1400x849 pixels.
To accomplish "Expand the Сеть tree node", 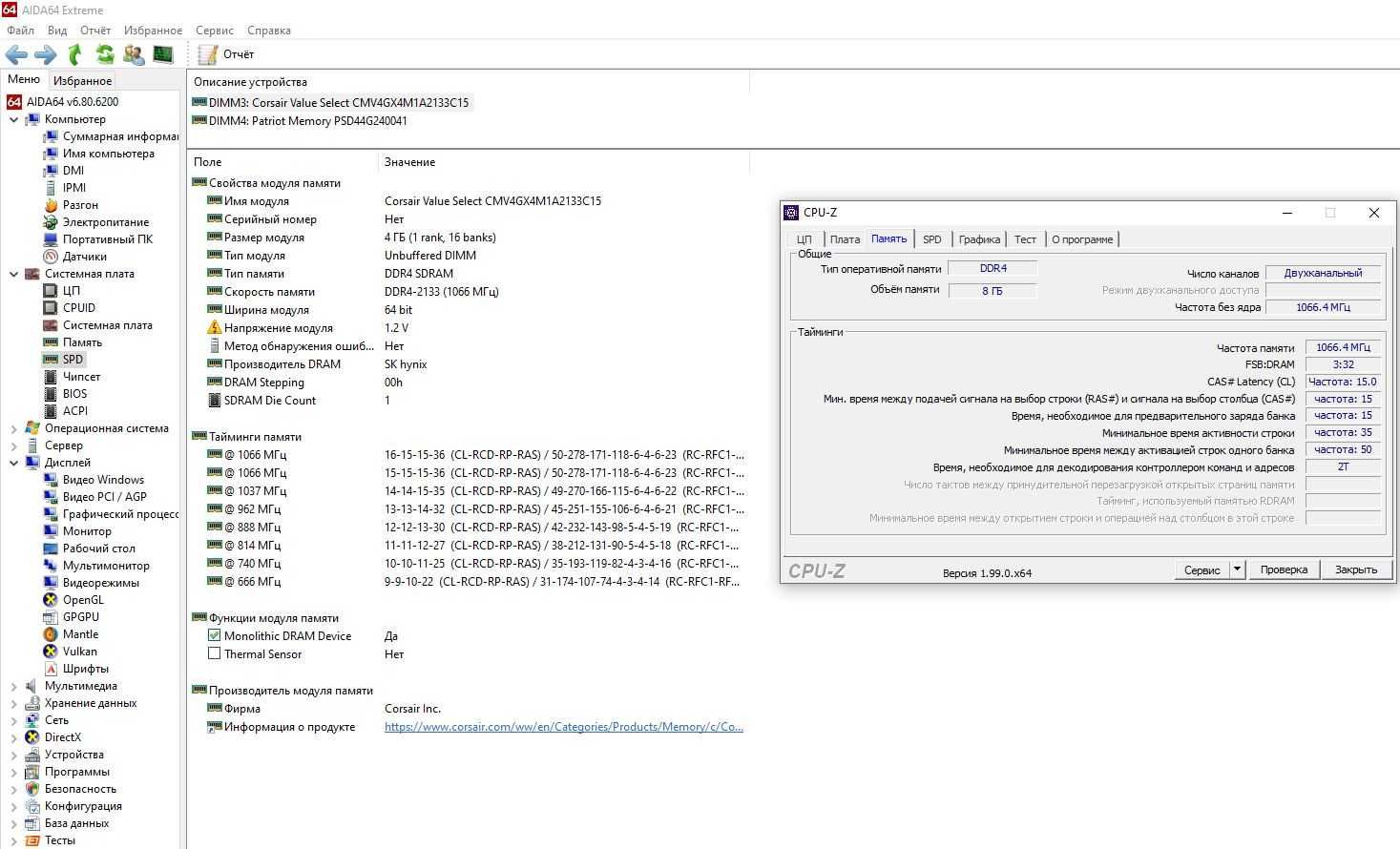I will [x=13, y=721].
